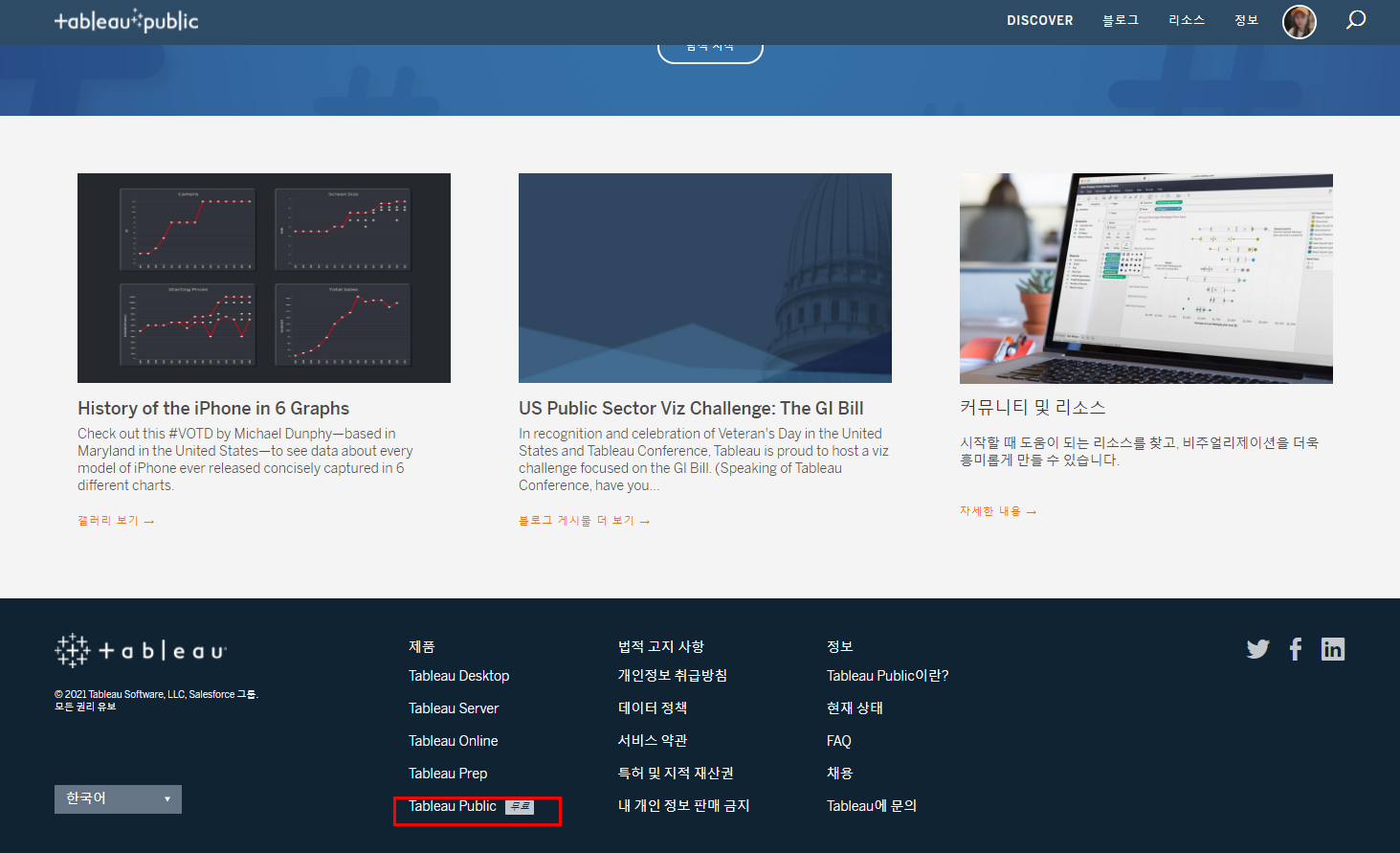
Task: Open the iPhone history graphs thumbnail
Action: point(264,278)
